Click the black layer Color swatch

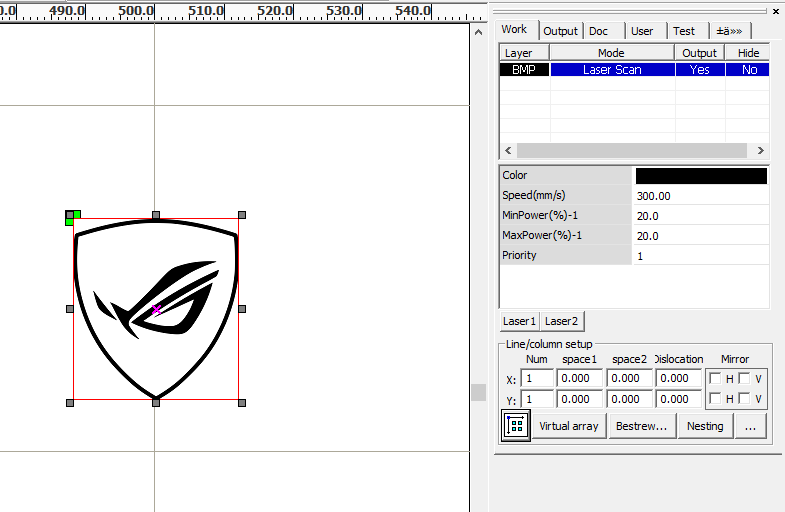point(701,176)
